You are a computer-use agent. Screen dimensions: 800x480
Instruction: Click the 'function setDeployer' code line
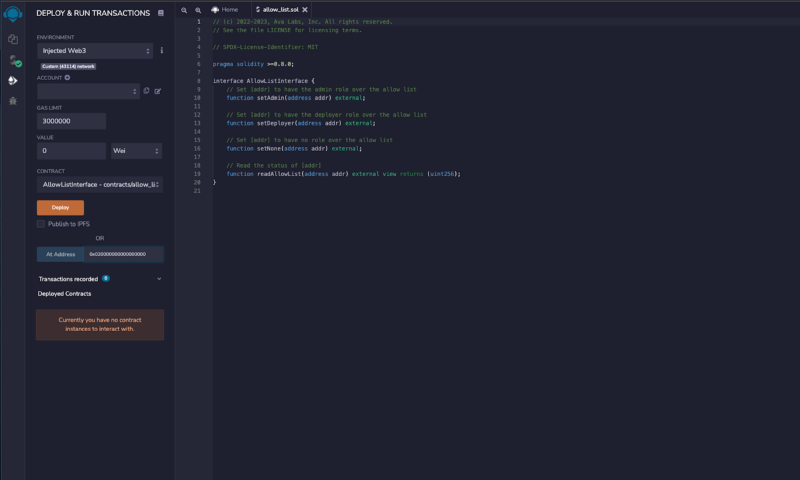click(301, 123)
